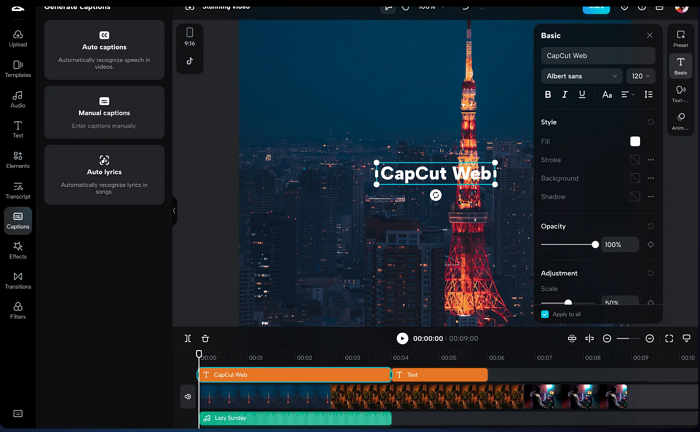This screenshot has width=700, height=432.
Task: Toggle bold formatting
Action: [548, 95]
